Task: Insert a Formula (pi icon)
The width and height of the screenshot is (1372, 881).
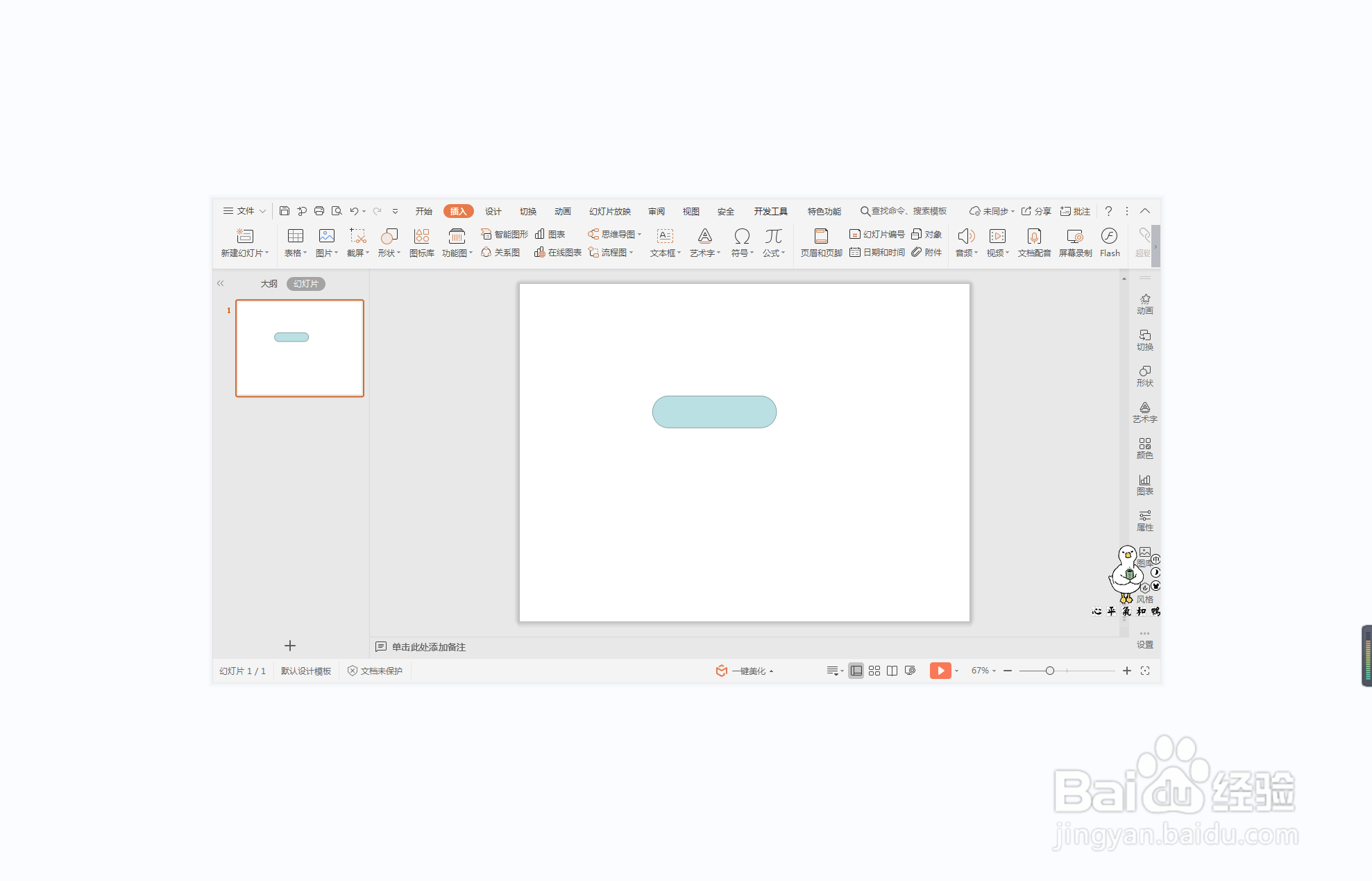Action: click(773, 236)
